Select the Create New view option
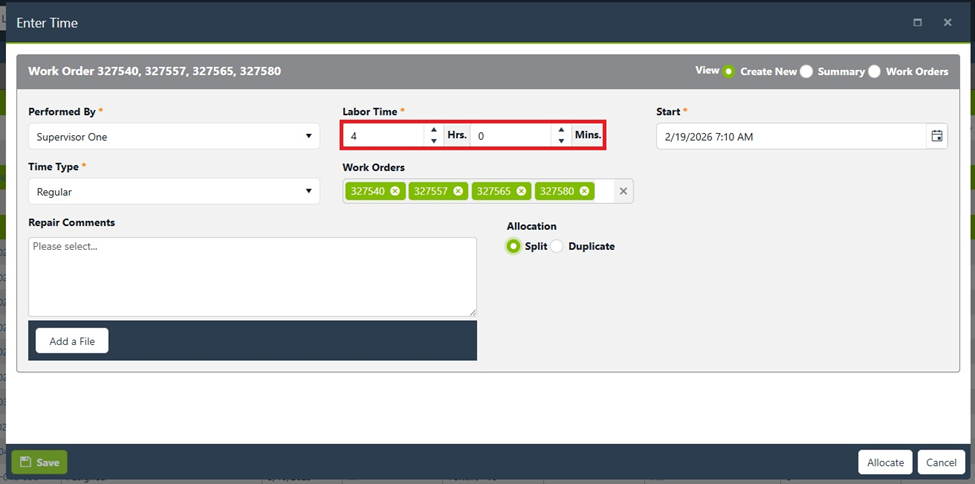This screenshot has height=484, width=975. pos(729,72)
